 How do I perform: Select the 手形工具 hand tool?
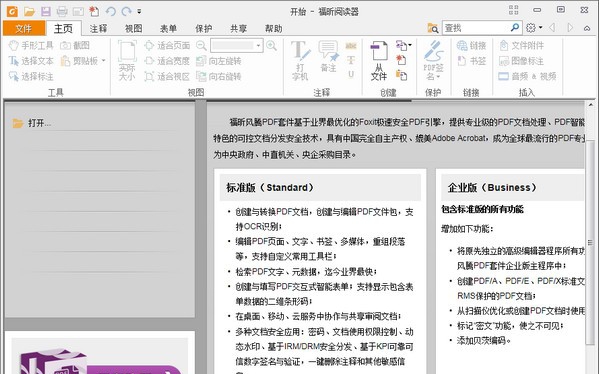pyautogui.click(x=31, y=45)
